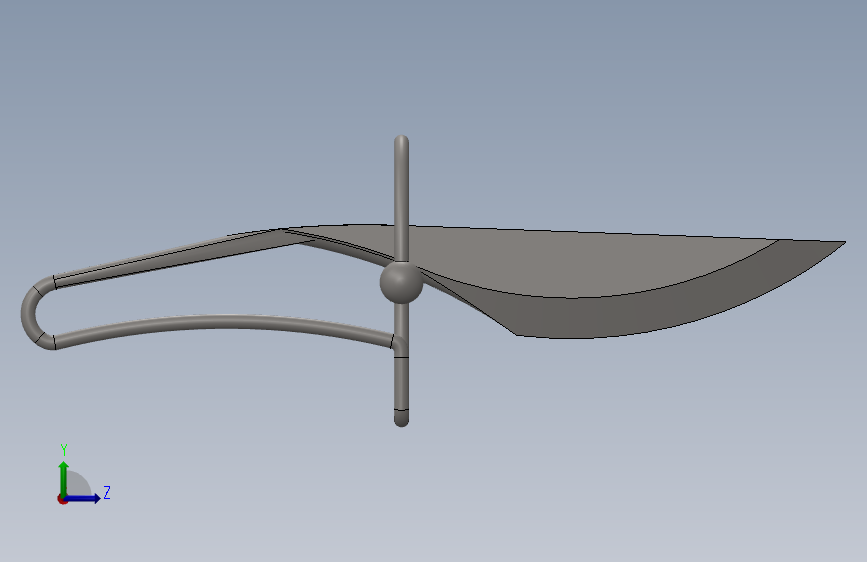Click the 'Z' axis label

(107, 492)
